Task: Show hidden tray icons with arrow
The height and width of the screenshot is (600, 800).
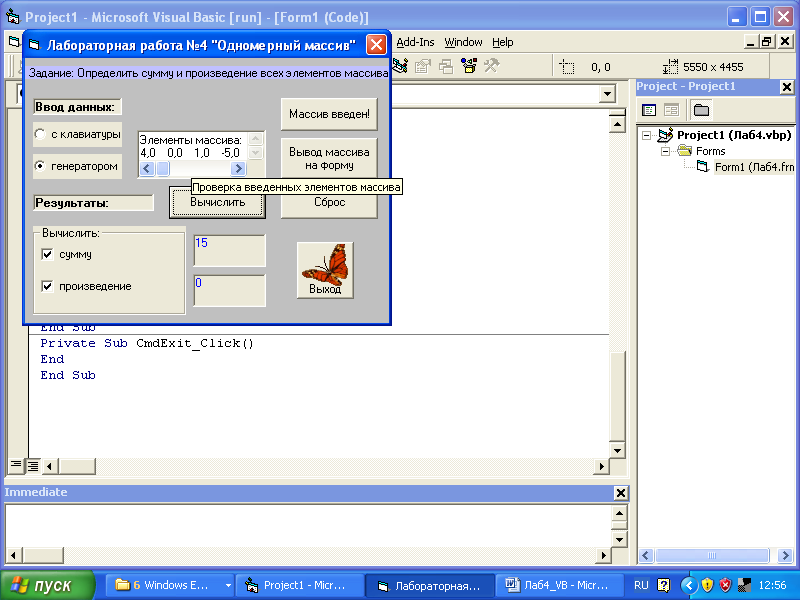Action: click(689, 585)
